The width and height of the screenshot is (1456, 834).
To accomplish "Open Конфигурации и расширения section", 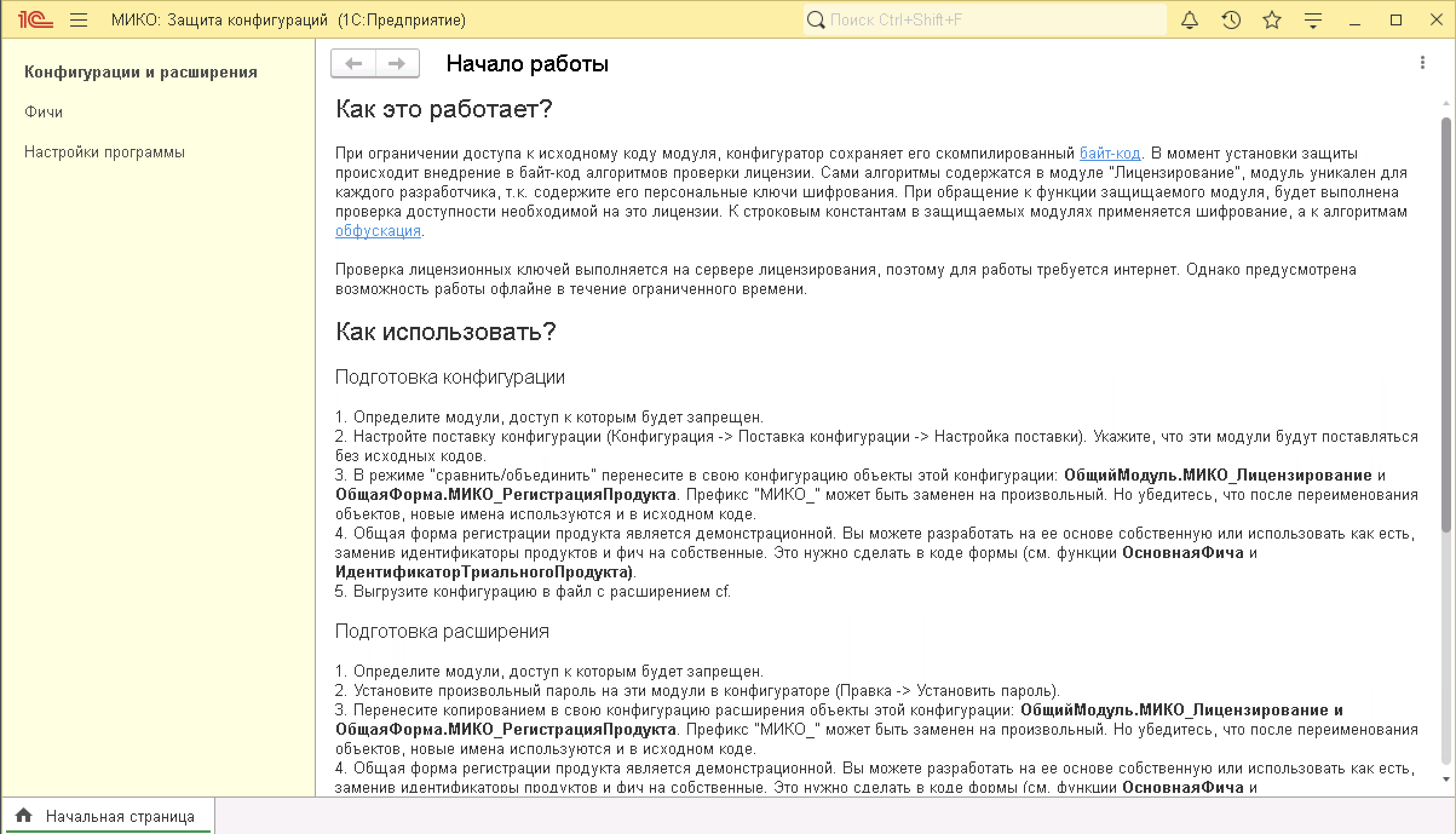I will click(141, 72).
